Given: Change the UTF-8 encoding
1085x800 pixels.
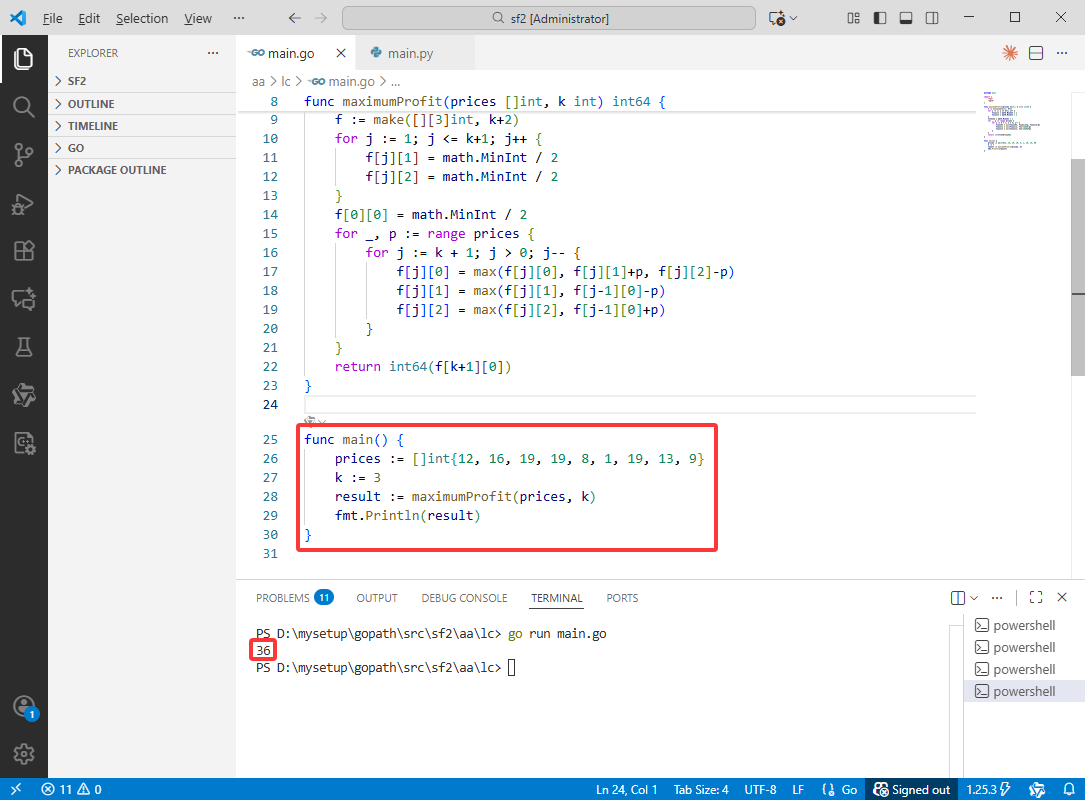Looking at the screenshot, I should click(x=760, y=790).
